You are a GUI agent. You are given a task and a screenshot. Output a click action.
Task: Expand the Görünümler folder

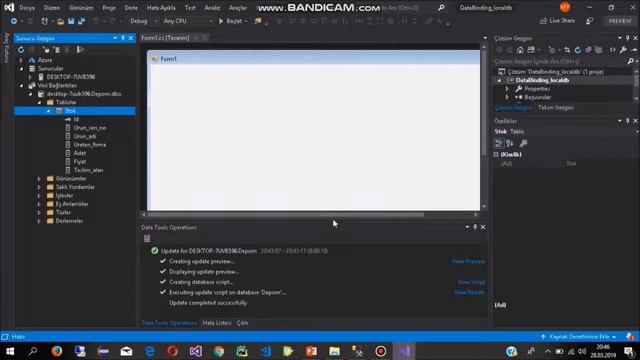click(39, 179)
